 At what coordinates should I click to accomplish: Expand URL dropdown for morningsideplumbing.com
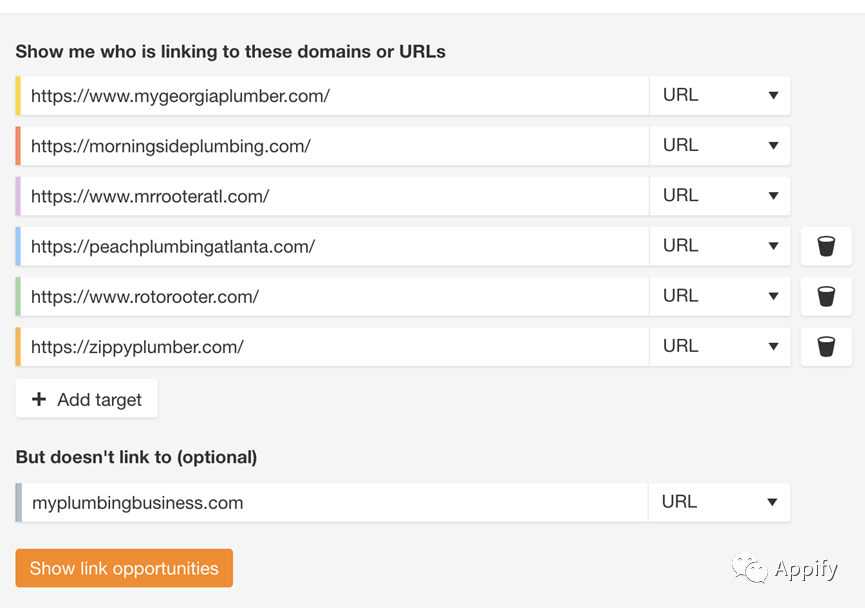click(x=720, y=146)
